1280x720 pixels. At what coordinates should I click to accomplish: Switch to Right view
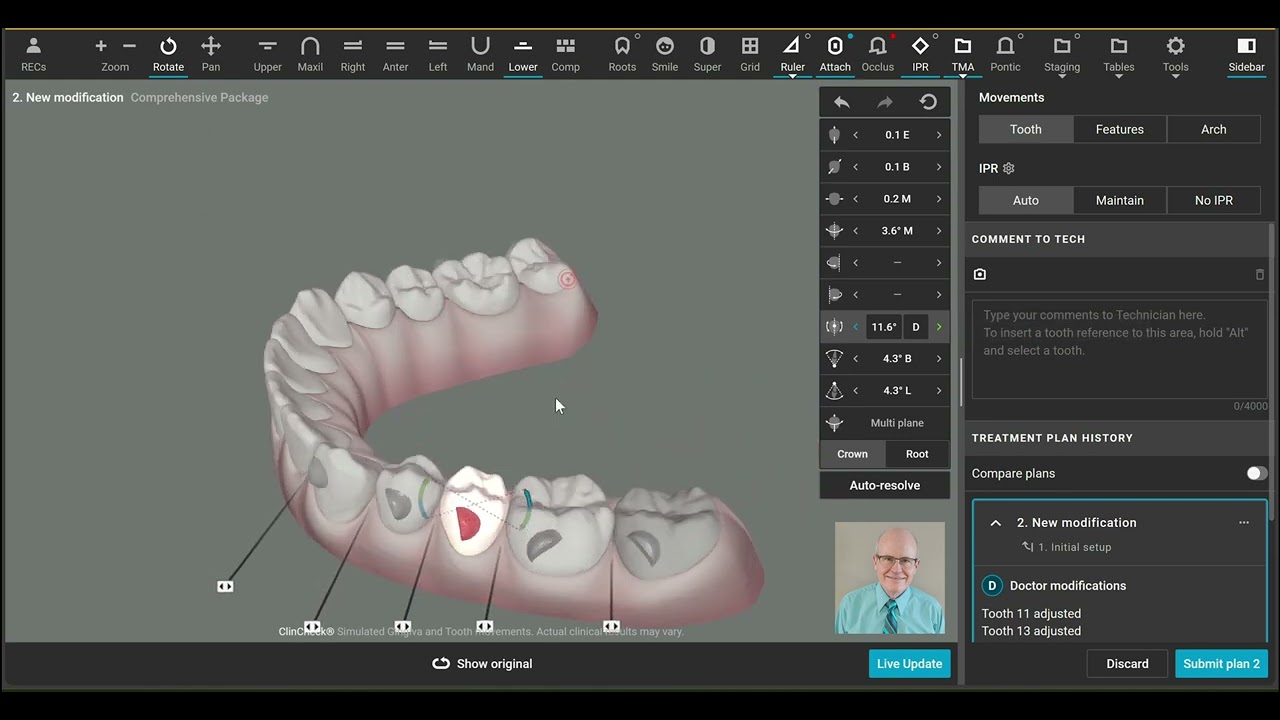pos(352,54)
